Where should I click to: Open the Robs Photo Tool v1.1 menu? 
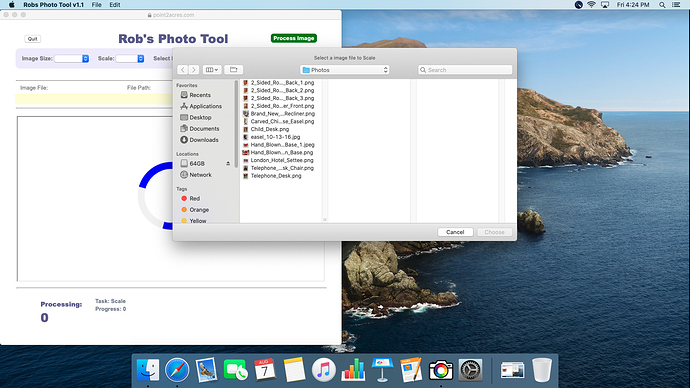pos(53,4)
